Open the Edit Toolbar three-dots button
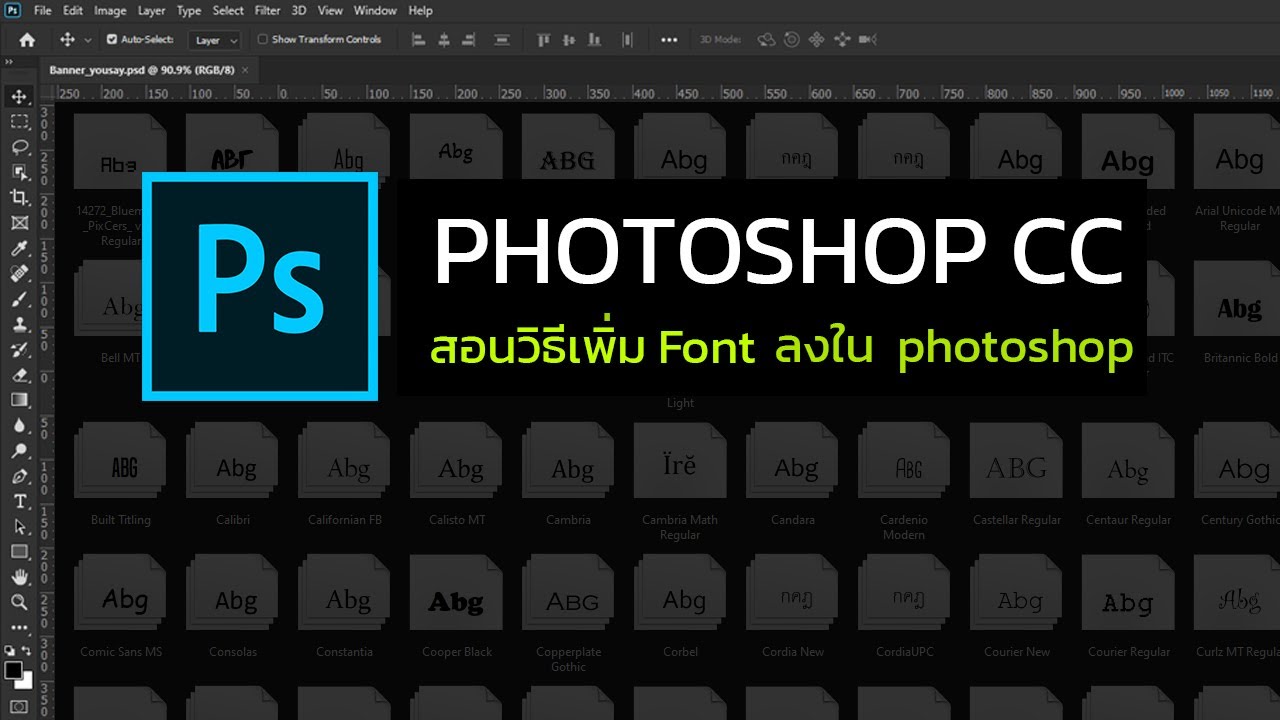Viewport: 1280px width, 720px height. [19, 628]
